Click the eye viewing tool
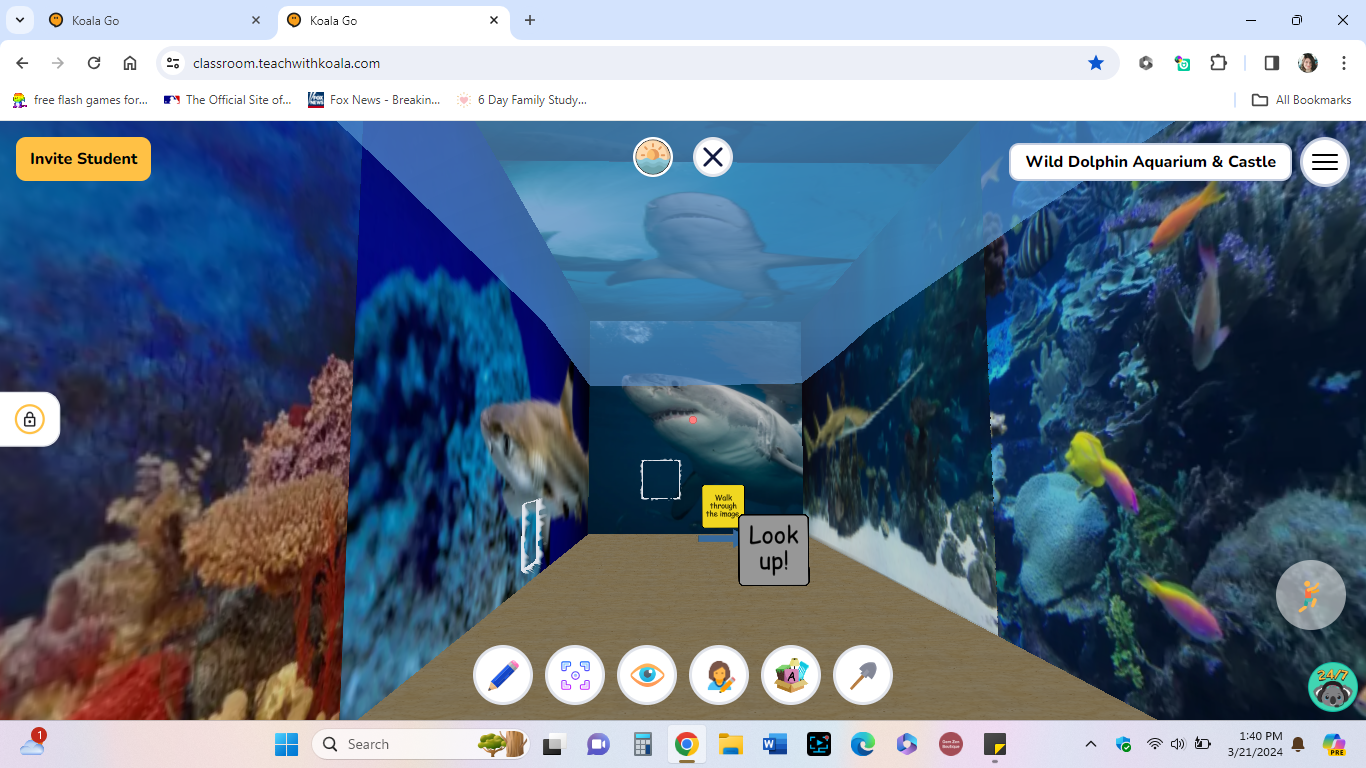 tap(646, 675)
